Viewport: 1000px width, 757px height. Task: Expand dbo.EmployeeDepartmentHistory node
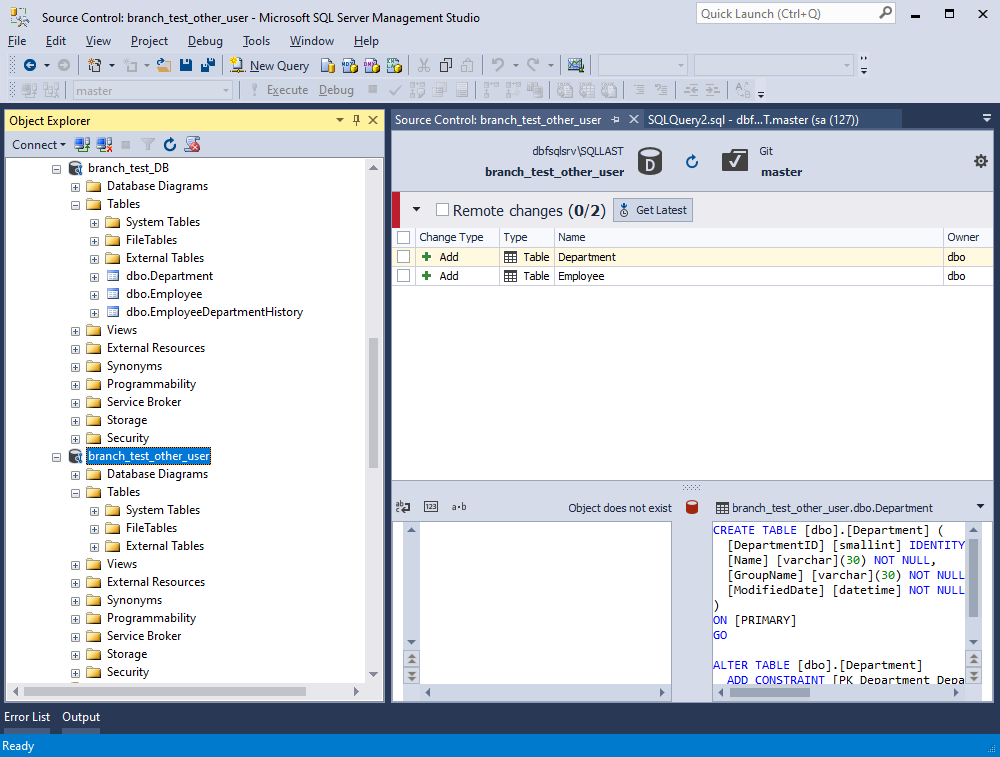pos(94,313)
